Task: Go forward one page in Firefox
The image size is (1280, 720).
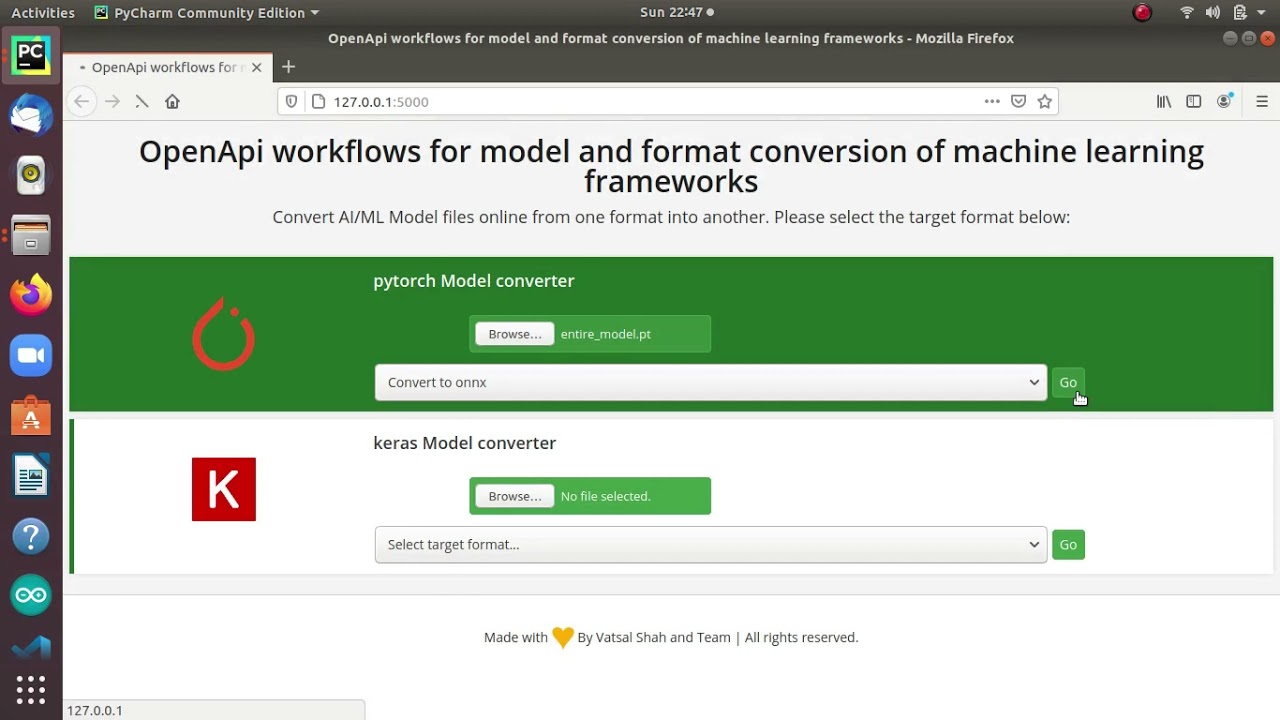Action: click(112, 101)
